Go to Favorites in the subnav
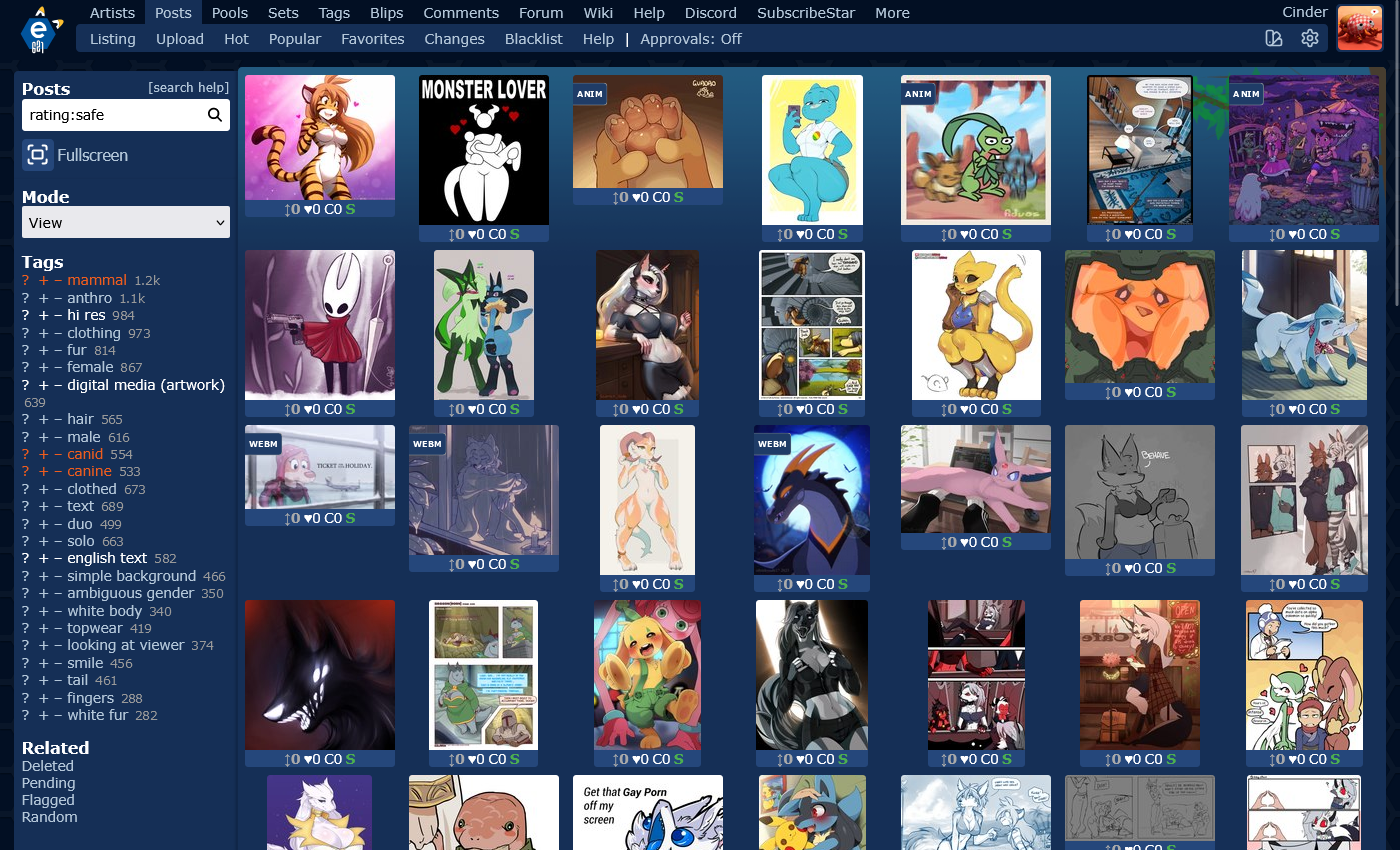 coord(373,39)
